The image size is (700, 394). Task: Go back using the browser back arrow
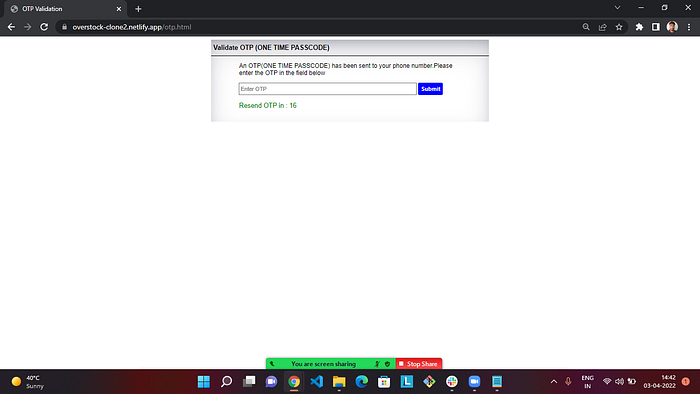tap(11, 27)
